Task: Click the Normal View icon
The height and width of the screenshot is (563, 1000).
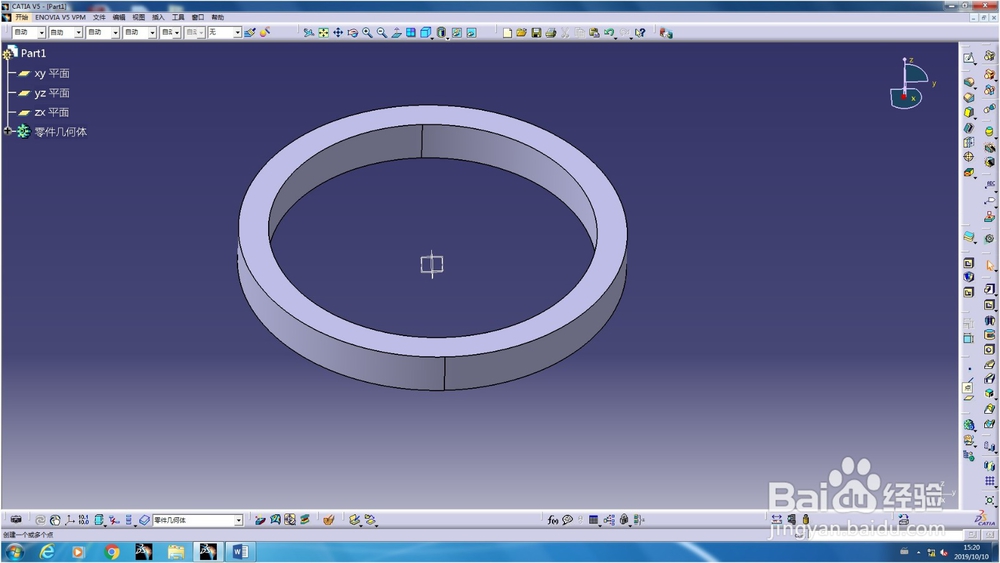Action: click(x=397, y=33)
